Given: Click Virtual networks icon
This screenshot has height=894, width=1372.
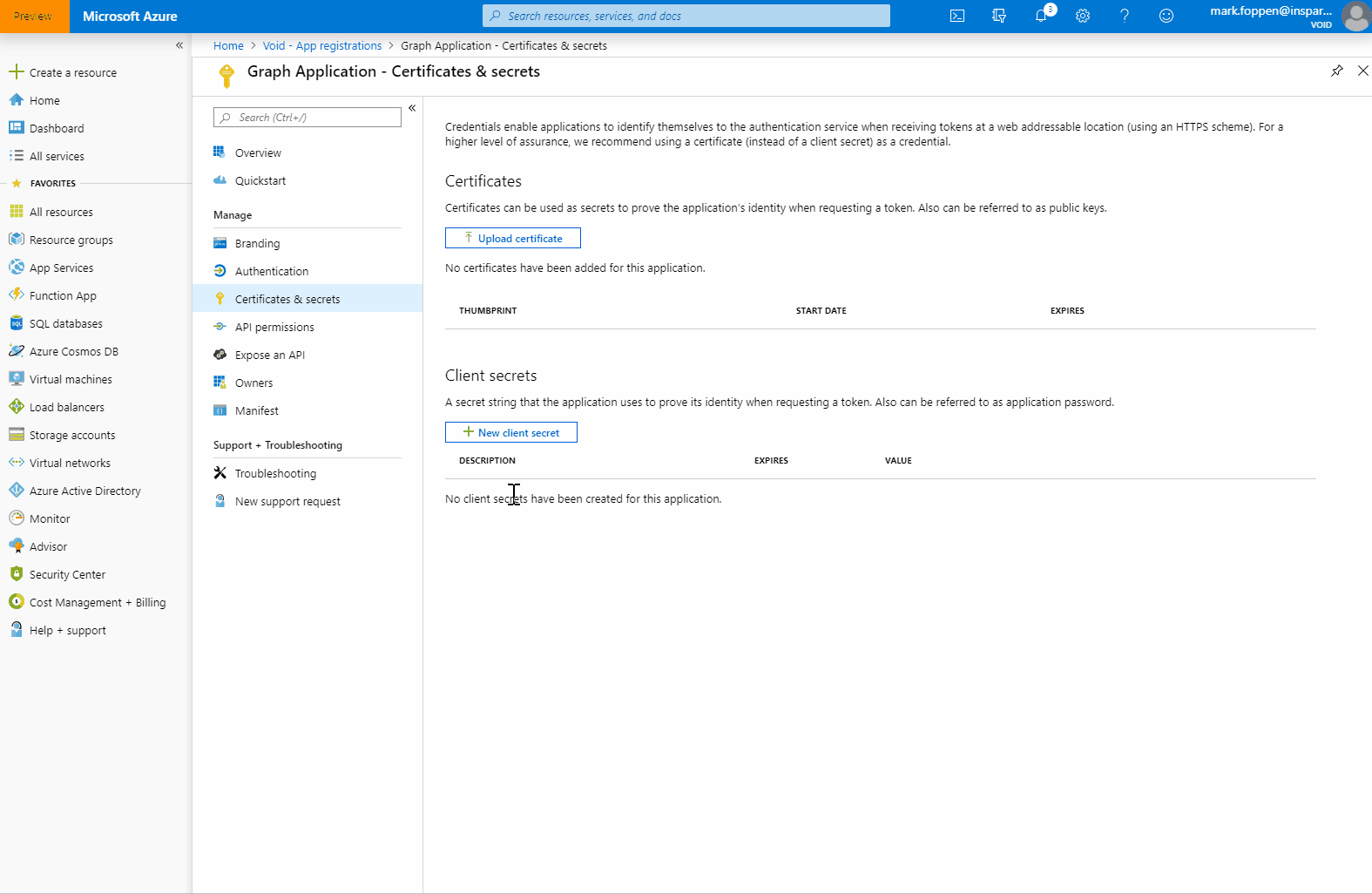Looking at the screenshot, I should point(16,463).
